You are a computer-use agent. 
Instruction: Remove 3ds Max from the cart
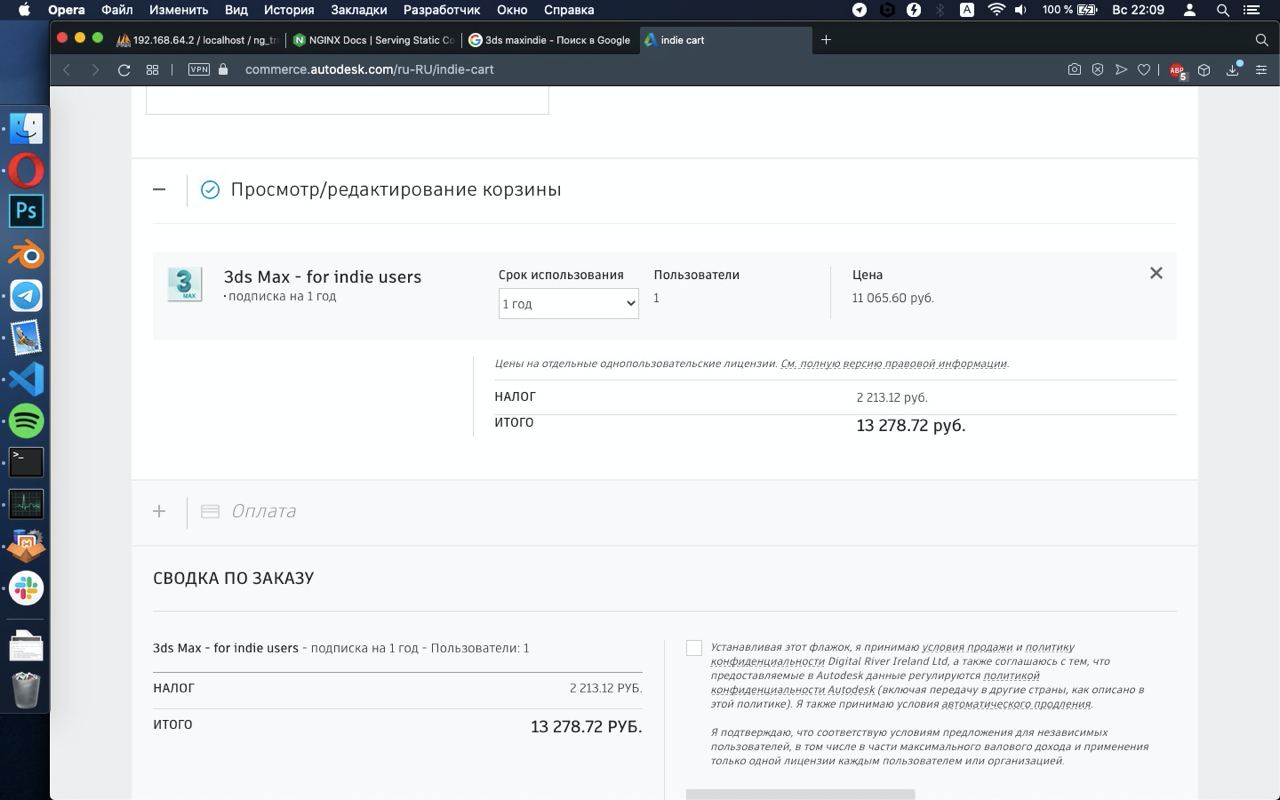tap(1156, 273)
